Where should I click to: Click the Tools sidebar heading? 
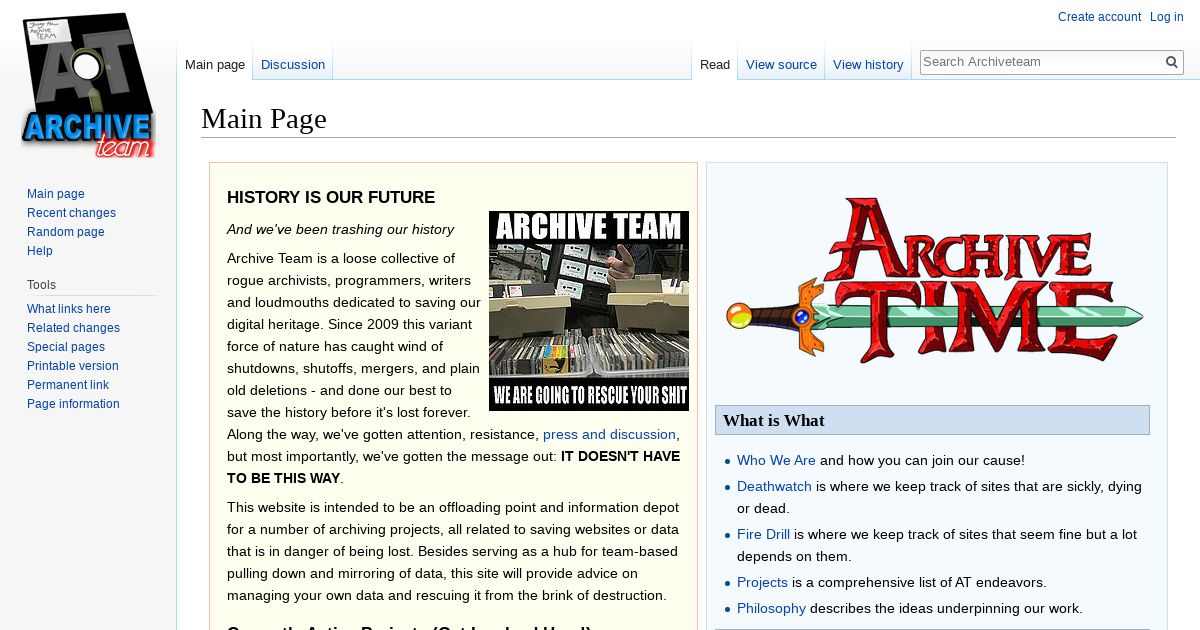point(42,285)
